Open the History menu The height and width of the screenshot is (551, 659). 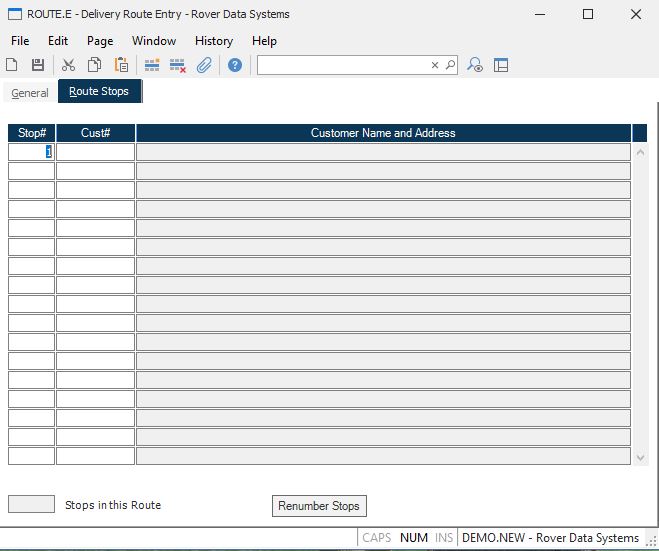[213, 41]
